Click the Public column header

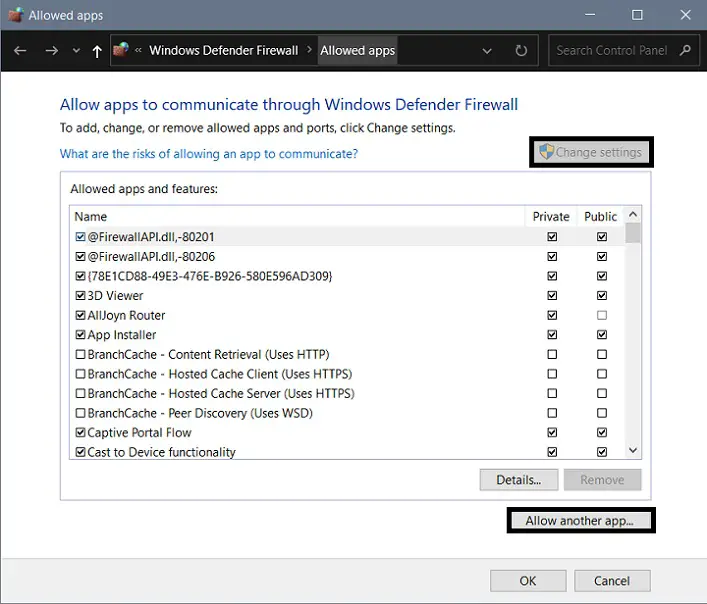click(600, 216)
